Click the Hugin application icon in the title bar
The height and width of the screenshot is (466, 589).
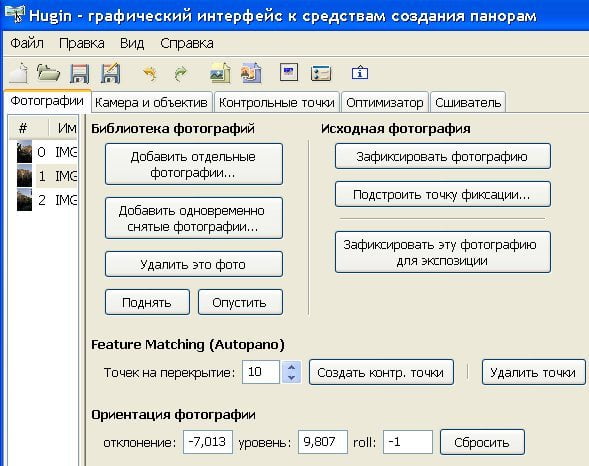15,14
